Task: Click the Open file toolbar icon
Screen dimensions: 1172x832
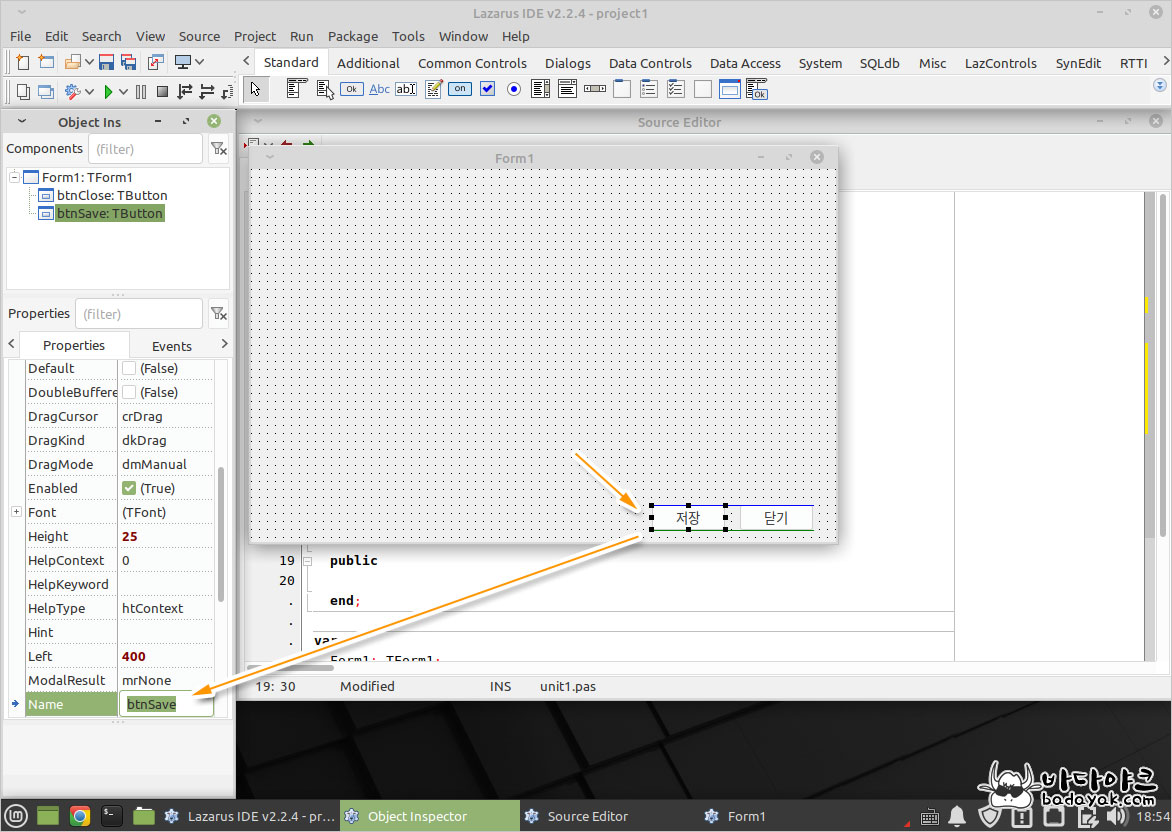Action: tap(73, 62)
